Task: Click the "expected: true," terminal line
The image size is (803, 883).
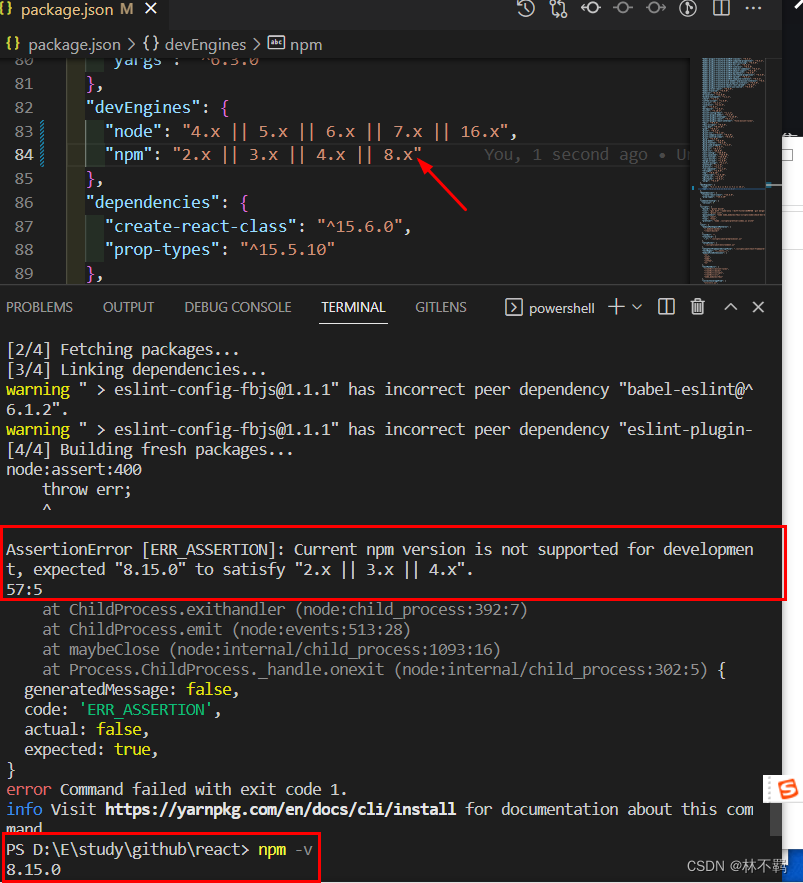Action: [91, 750]
